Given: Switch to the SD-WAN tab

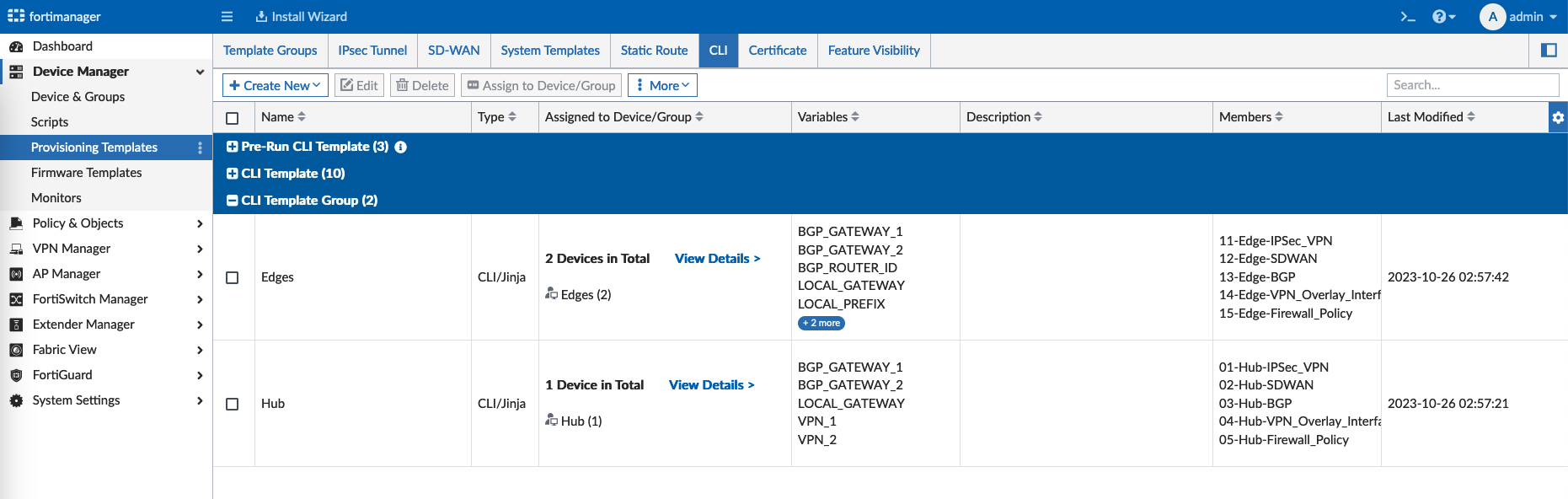Looking at the screenshot, I should coord(453,51).
